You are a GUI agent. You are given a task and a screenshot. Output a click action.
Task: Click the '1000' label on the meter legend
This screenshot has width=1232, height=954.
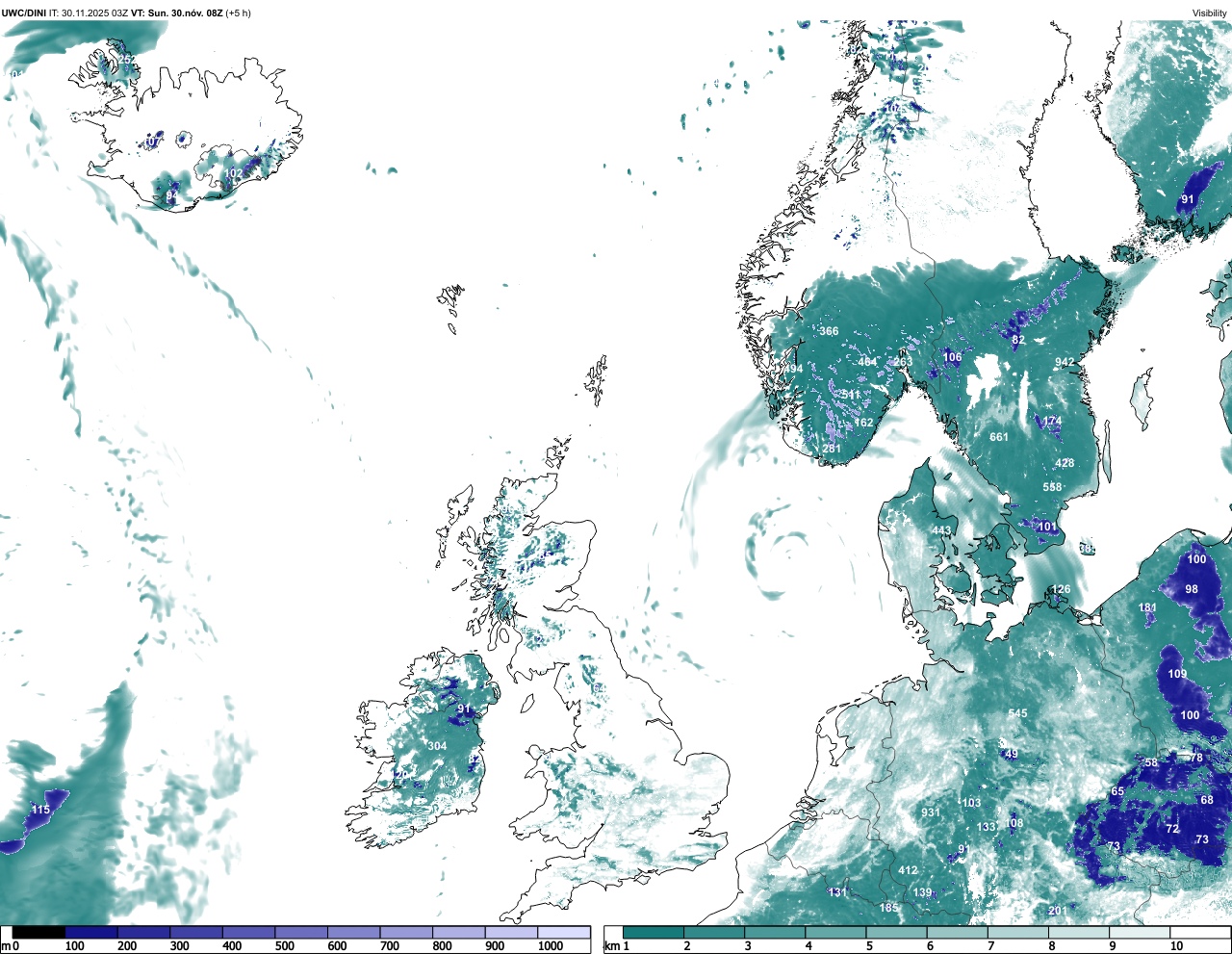[x=551, y=946]
